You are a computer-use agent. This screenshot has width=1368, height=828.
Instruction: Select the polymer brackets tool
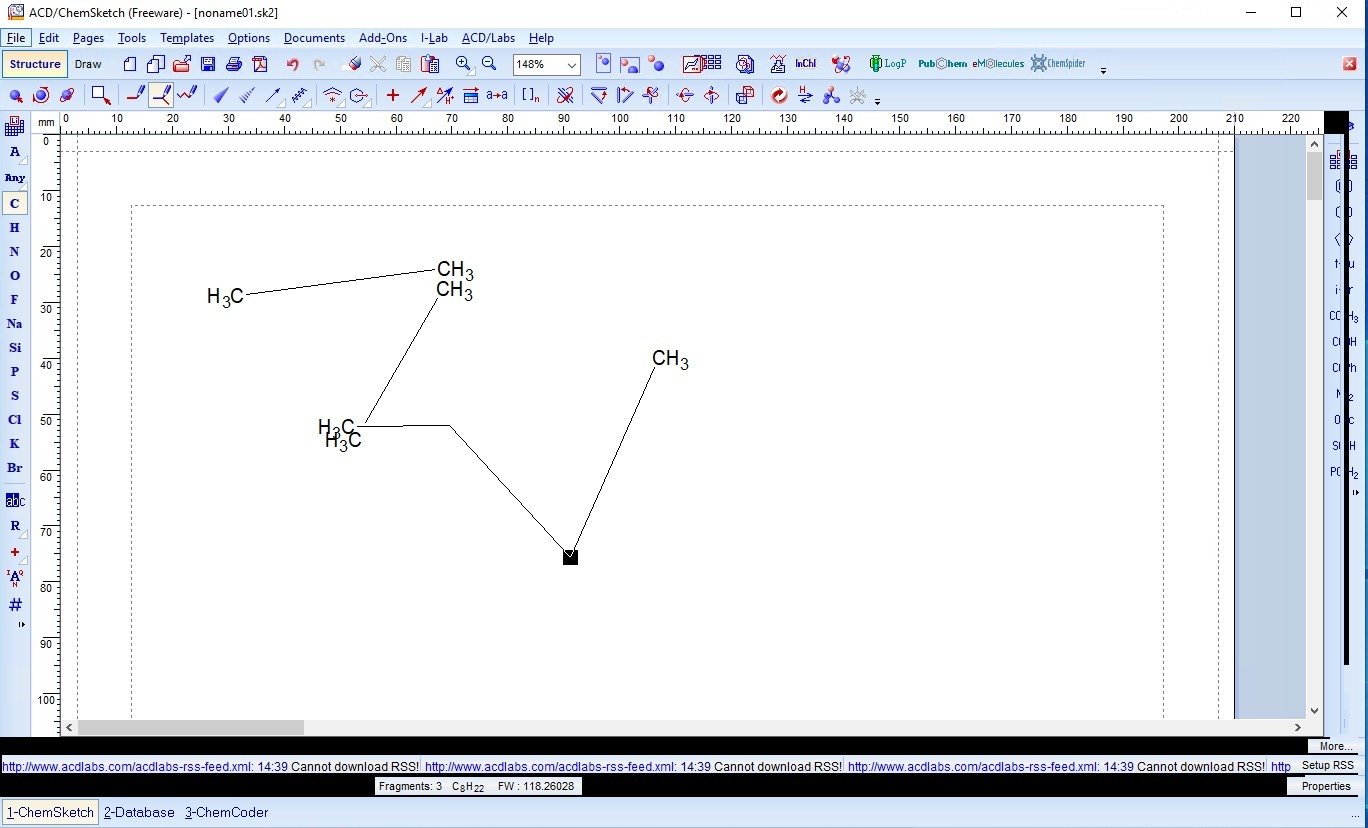[x=531, y=96]
